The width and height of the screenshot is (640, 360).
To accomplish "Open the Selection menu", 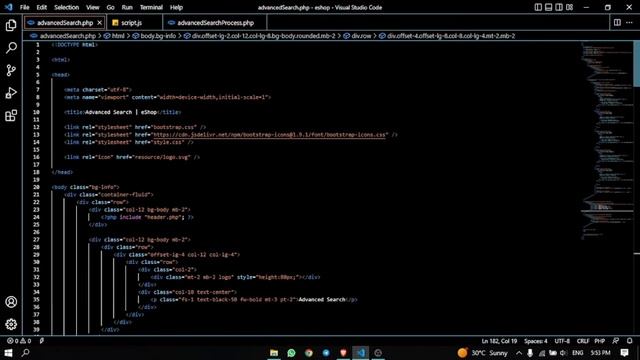I will click(x=67, y=7).
